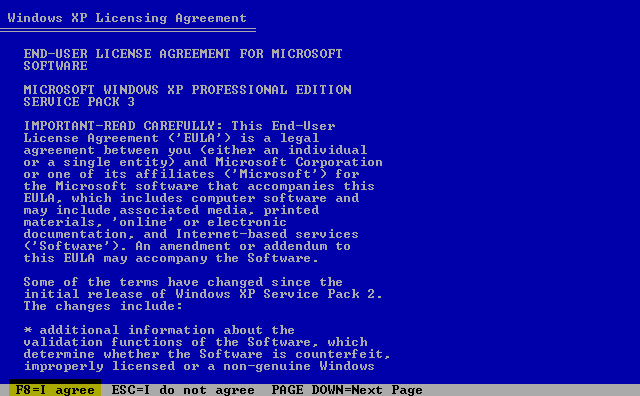Click the line 'The changes include:'
Viewport: 640px width, 396px height.
pos(103,306)
